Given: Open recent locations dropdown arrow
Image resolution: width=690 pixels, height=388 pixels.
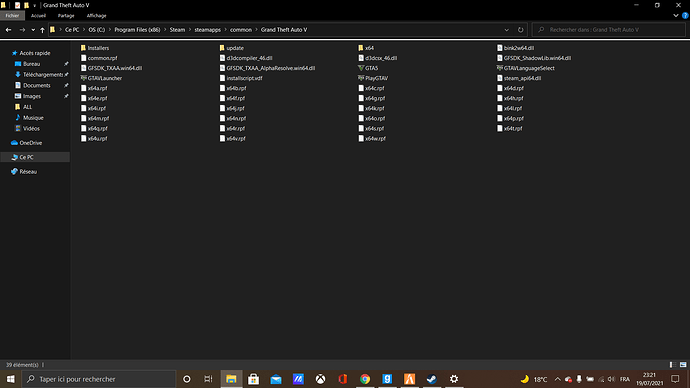Looking at the screenshot, I should (33, 30).
